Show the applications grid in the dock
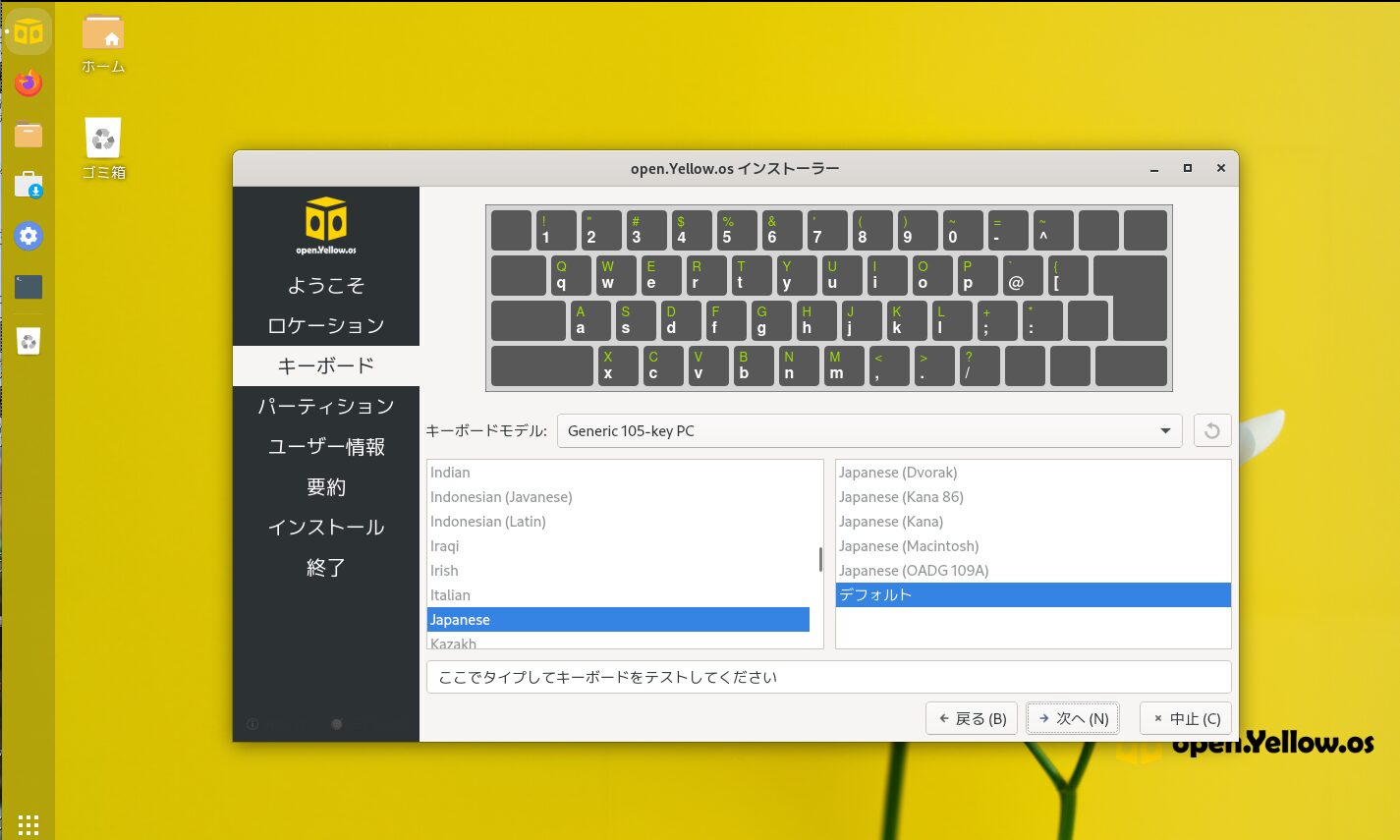Image resolution: width=1400 pixels, height=840 pixels. (x=28, y=824)
